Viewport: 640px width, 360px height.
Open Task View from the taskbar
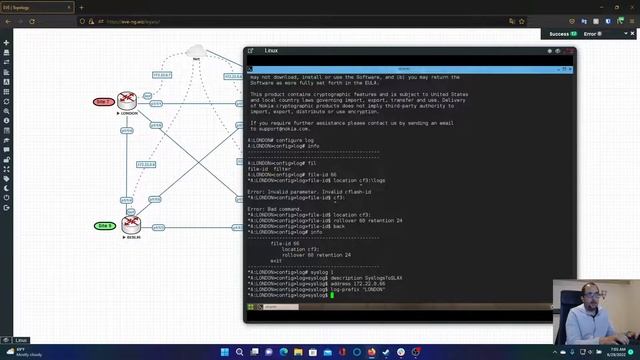click(254, 352)
